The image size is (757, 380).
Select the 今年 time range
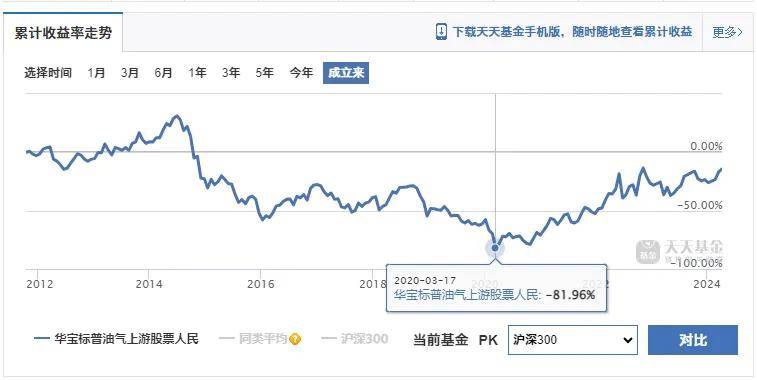coord(301,73)
